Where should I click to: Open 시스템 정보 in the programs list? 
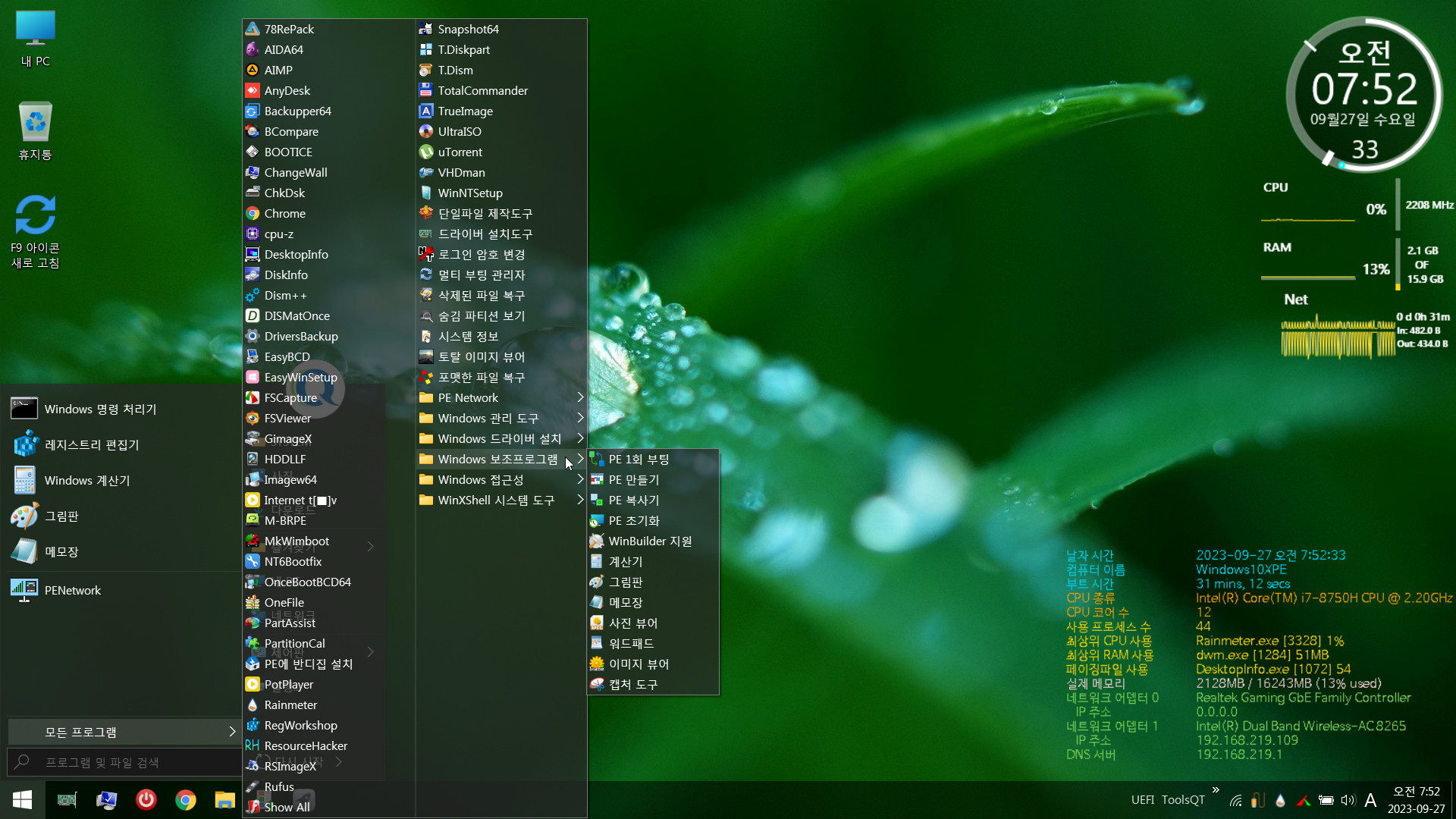coord(501,336)
